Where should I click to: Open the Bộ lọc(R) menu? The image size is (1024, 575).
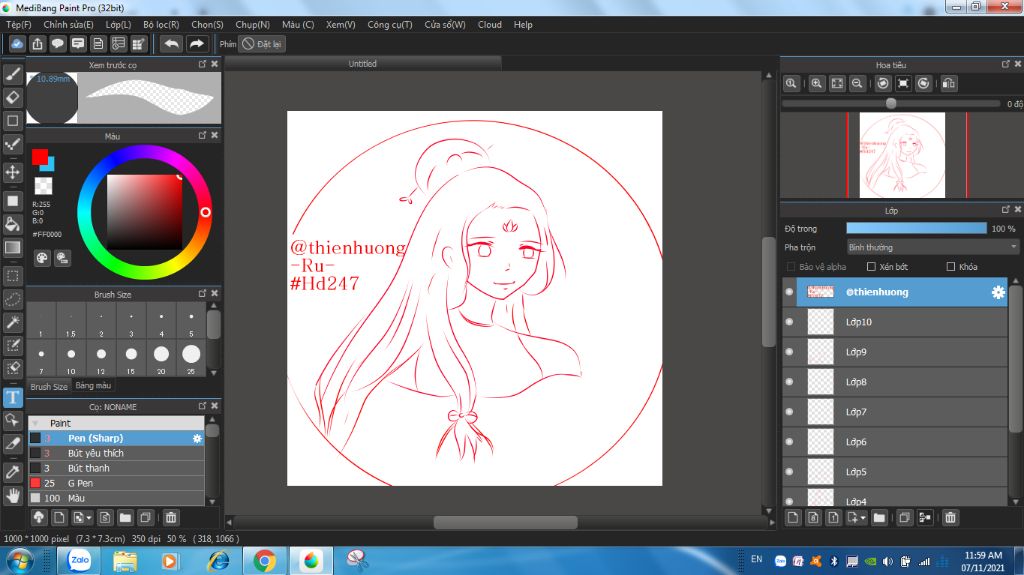coord(161,25)
